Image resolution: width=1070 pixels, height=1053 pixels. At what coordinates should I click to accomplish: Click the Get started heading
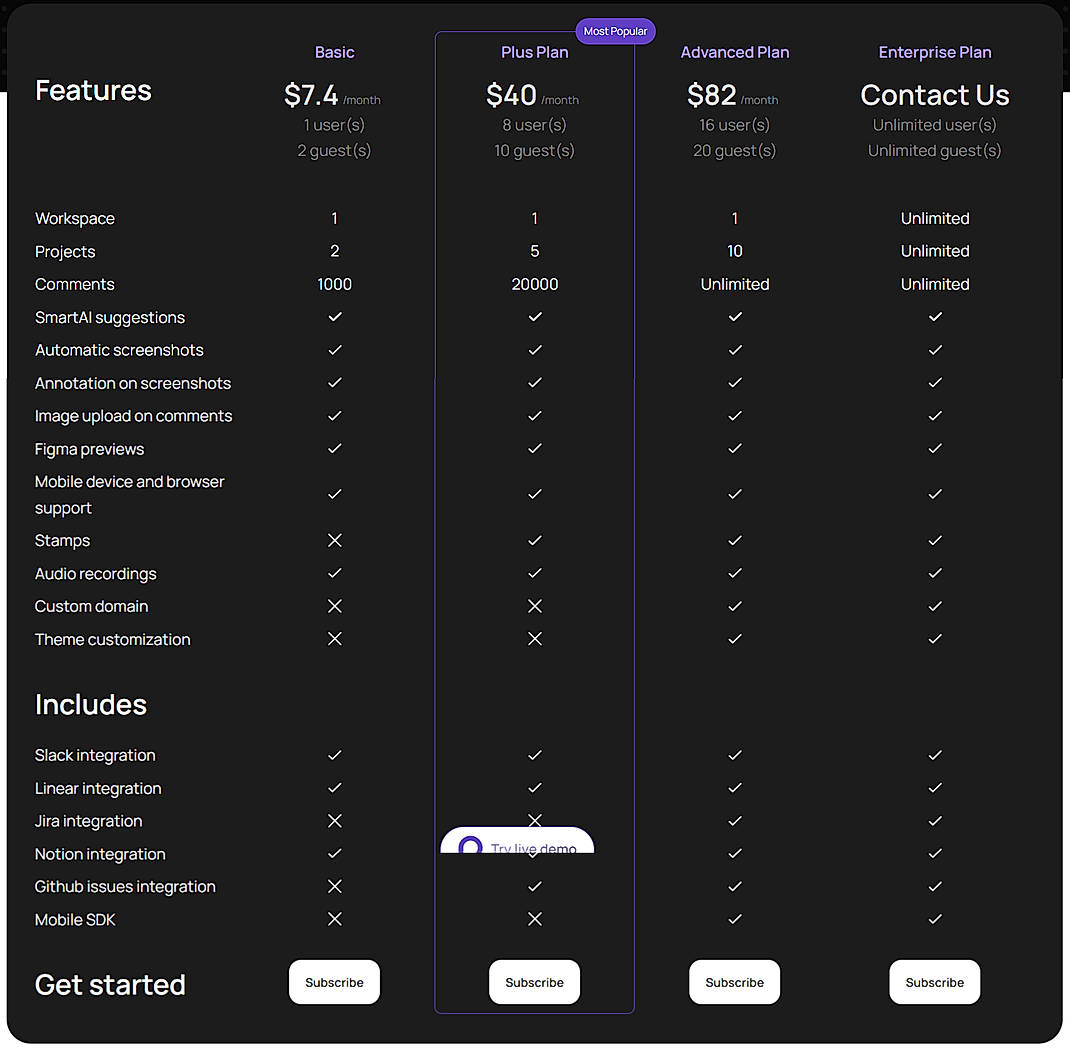pos(110,985)
